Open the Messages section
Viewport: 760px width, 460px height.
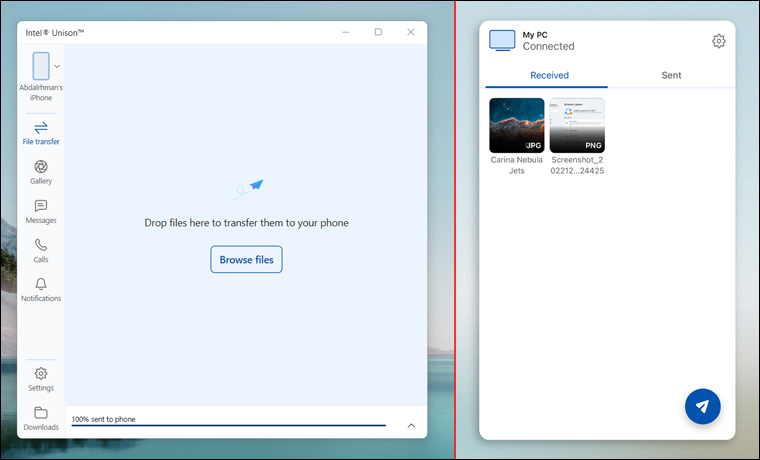[x=41, y=210]
